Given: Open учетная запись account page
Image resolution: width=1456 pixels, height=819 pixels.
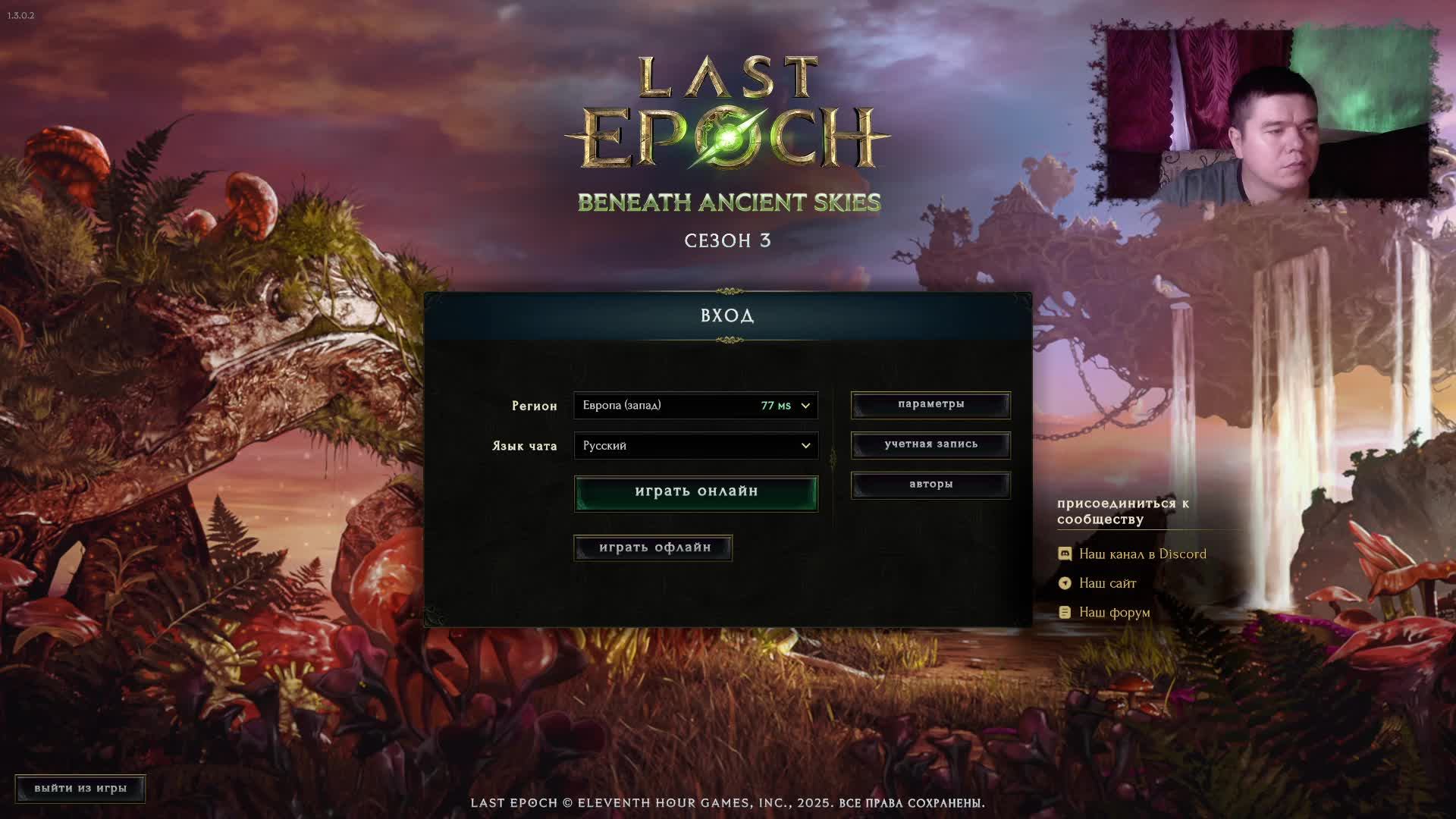Looking at the screenshot, I should point(930,445).
